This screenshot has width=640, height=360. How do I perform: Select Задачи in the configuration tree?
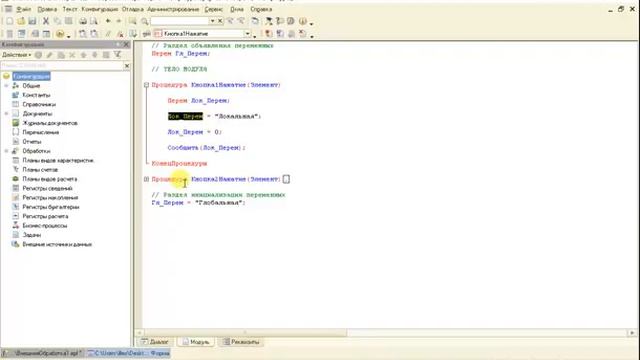click(x=31, y=235)
